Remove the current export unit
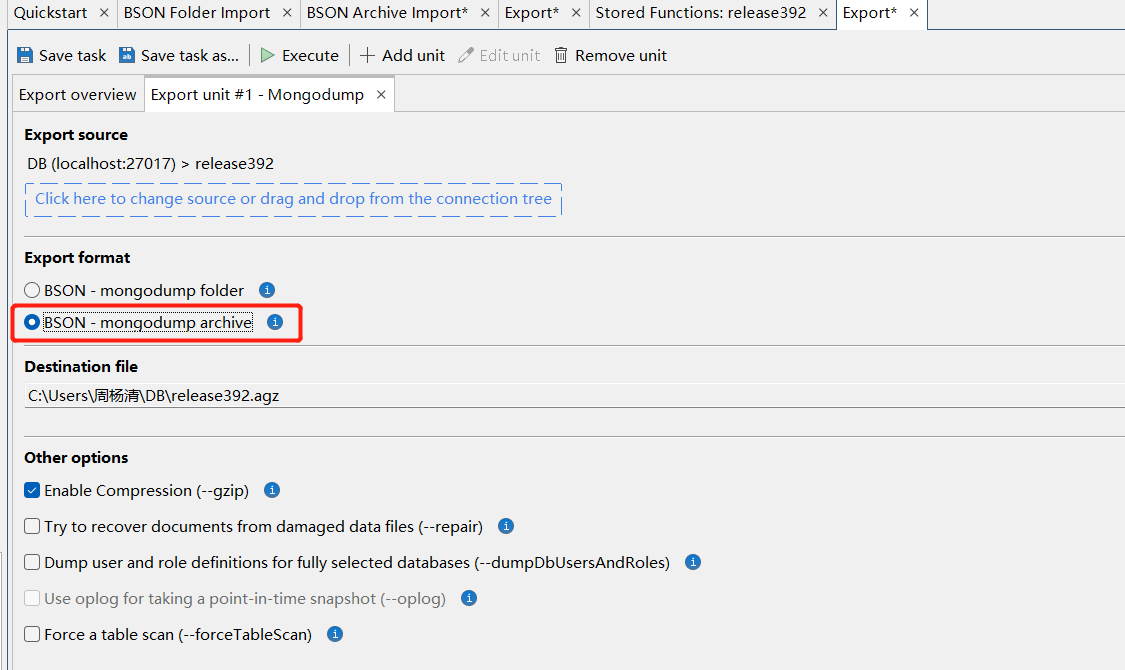The width and height of the screenshot is (1125, 670). (x=610, y=56)
